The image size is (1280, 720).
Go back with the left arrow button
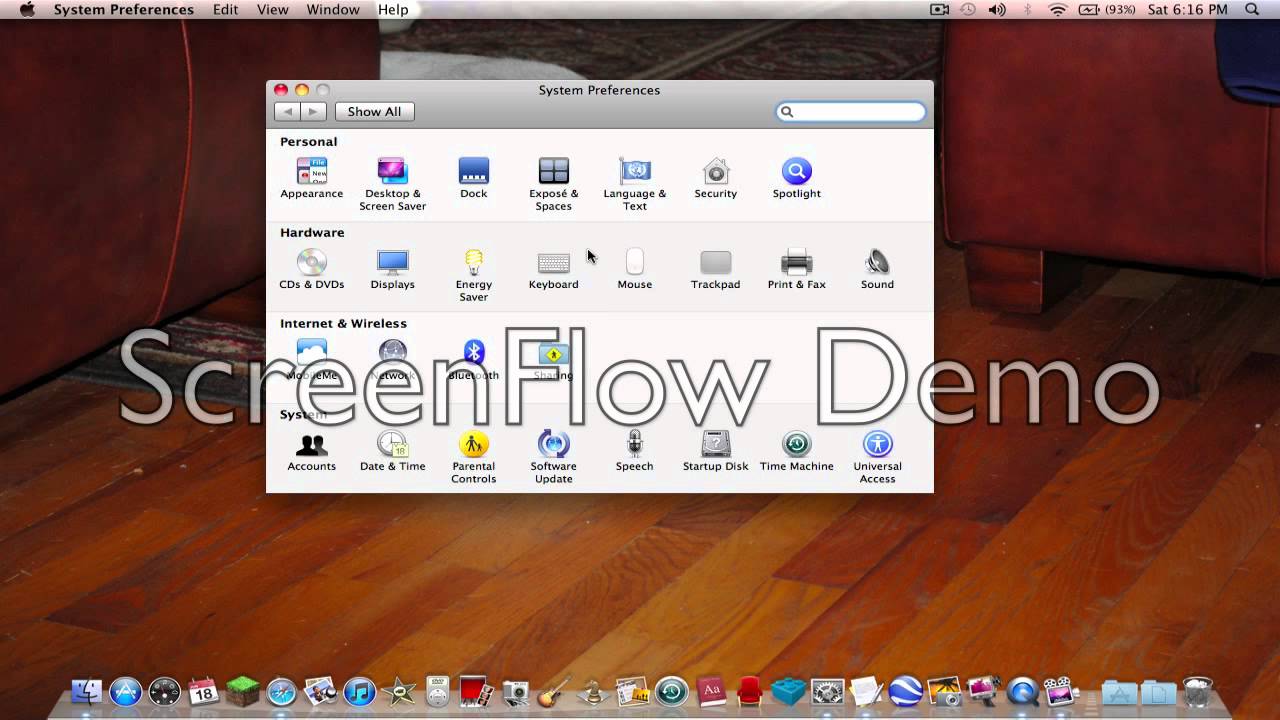[x=287, y=112]
